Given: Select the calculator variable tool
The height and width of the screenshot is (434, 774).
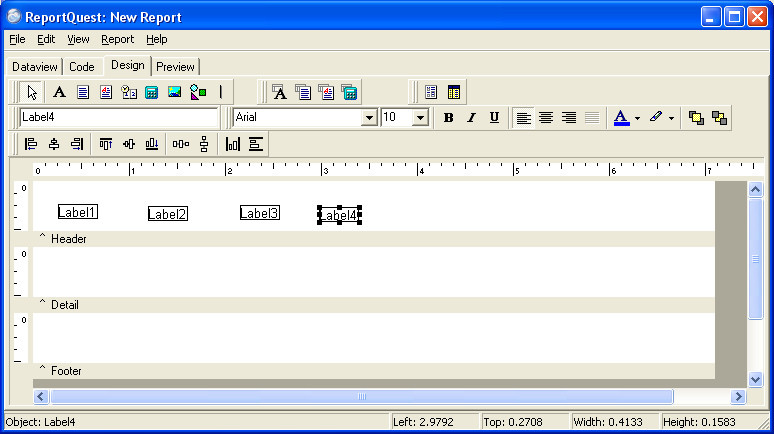Looking at the screenshot, I should coord(152,92).
